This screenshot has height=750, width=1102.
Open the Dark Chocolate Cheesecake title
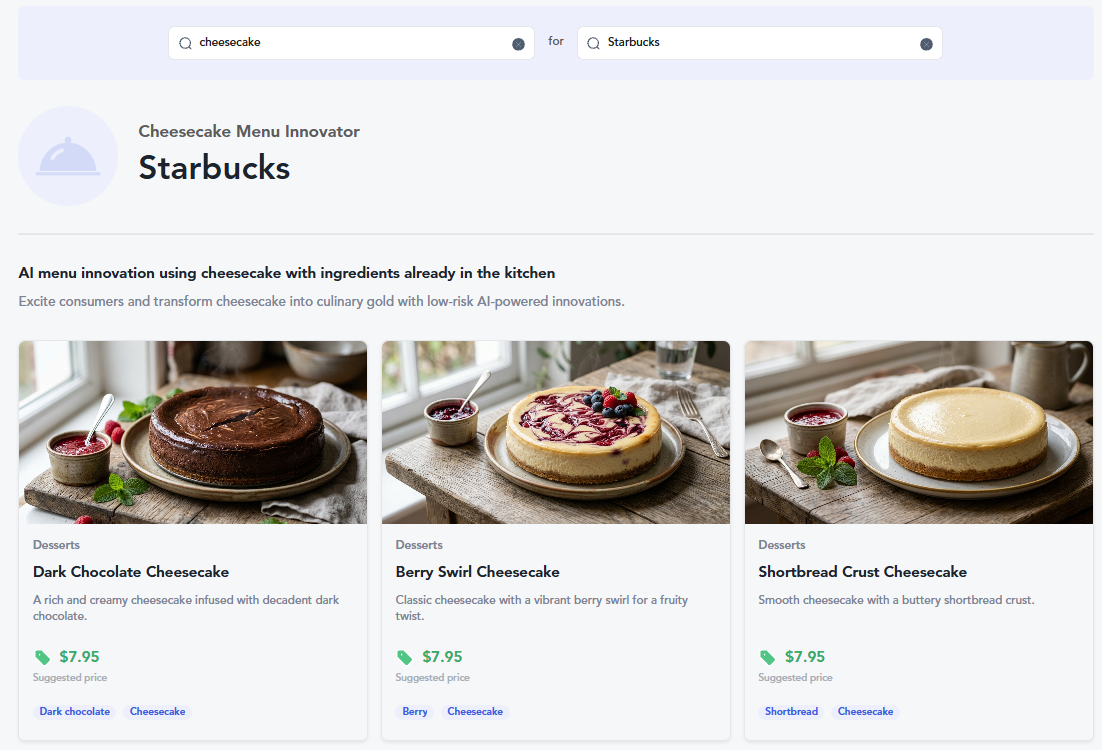tap(131, 572)
